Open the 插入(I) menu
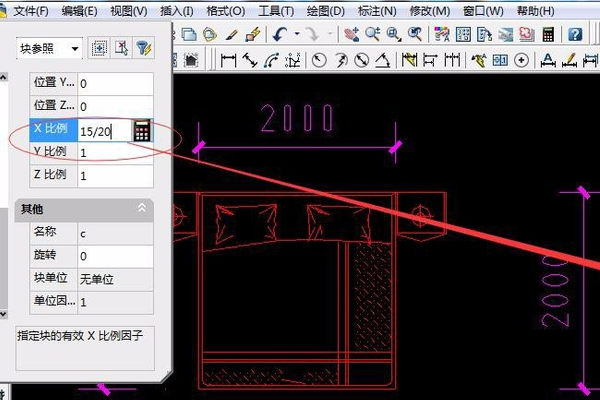Image resolution: width=600 pixels, height=400 pixels. (x=176, y=11)
